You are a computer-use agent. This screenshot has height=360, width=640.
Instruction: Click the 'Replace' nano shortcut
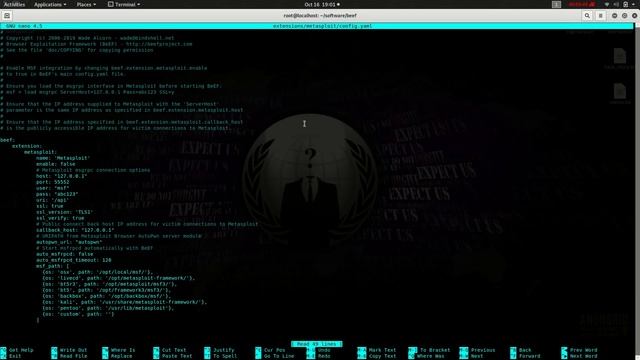pyautogui.click(x=117, y=356)
